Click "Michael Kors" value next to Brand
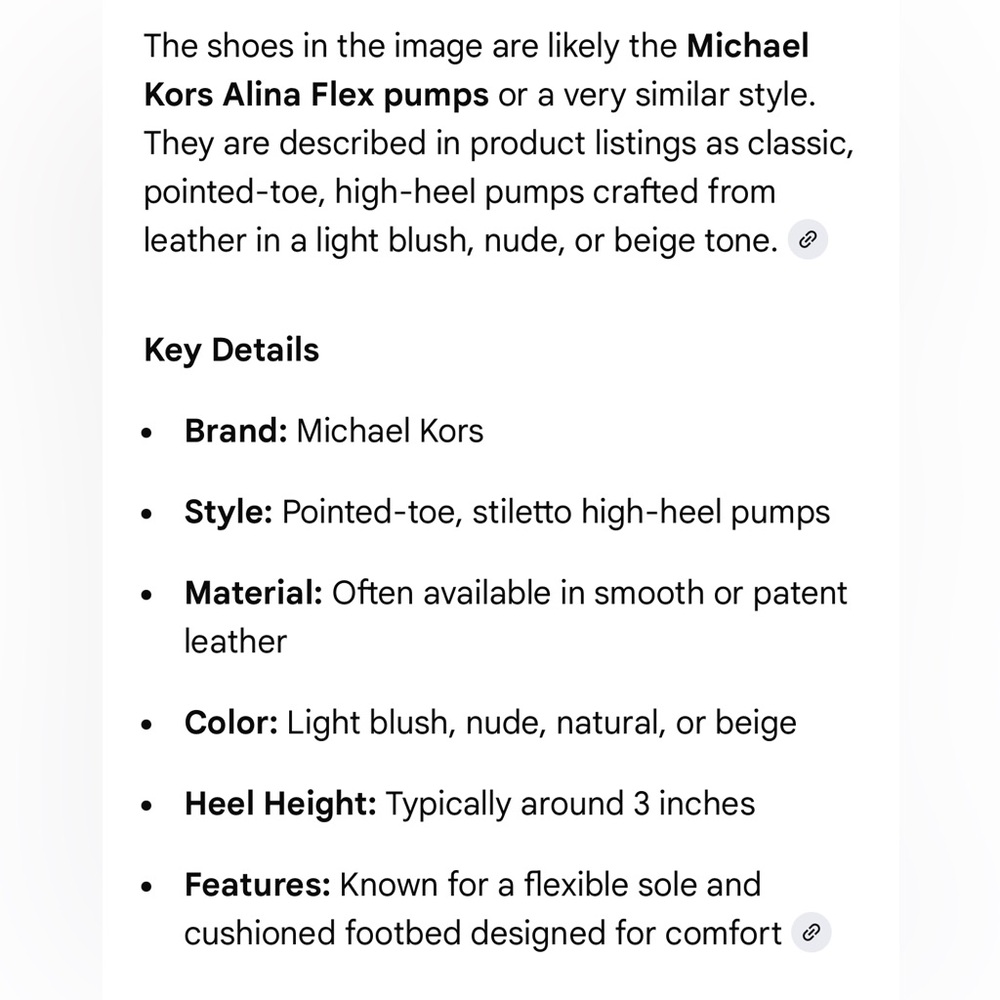 390,430
